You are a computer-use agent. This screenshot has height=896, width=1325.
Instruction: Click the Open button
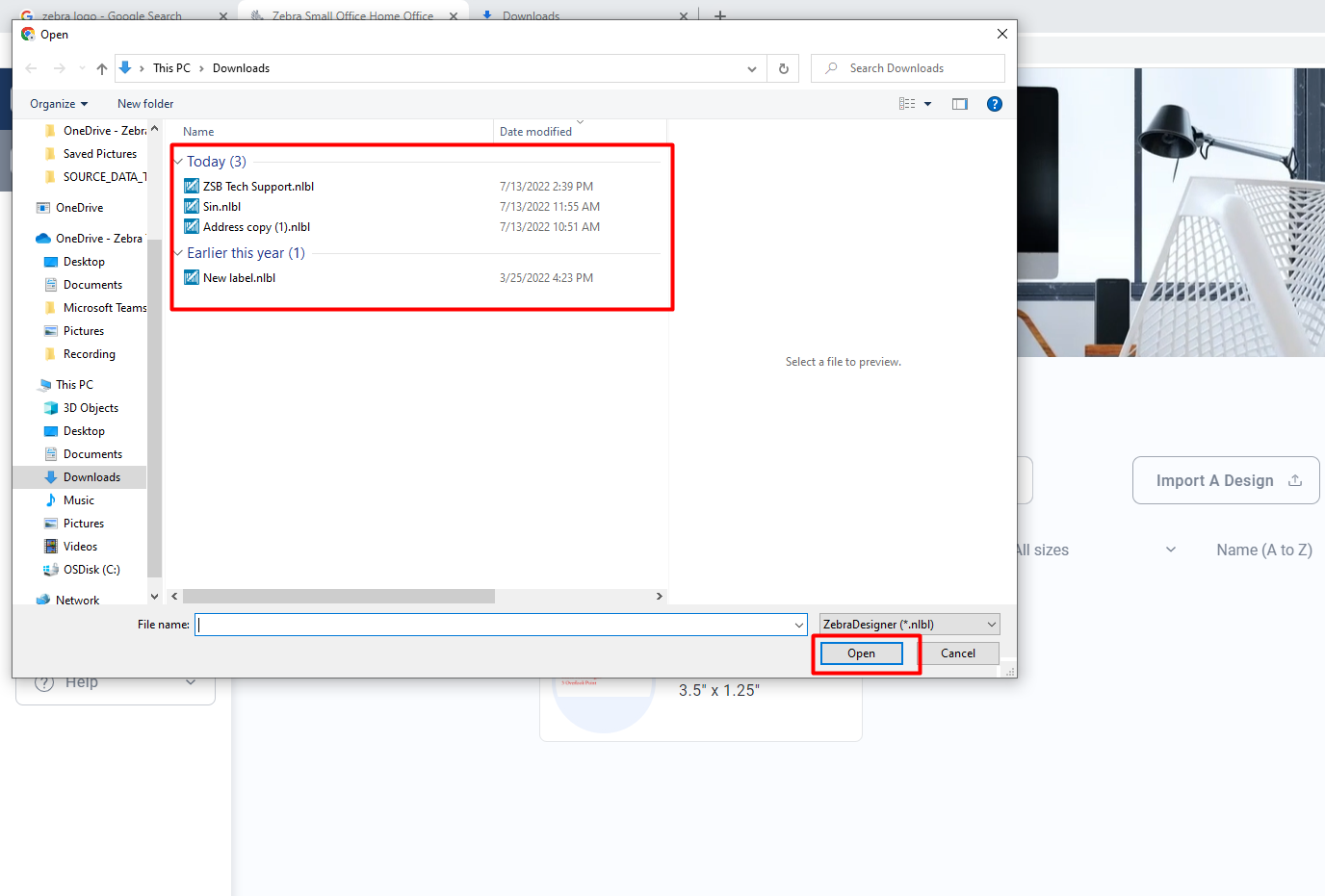tap(860, 653)
